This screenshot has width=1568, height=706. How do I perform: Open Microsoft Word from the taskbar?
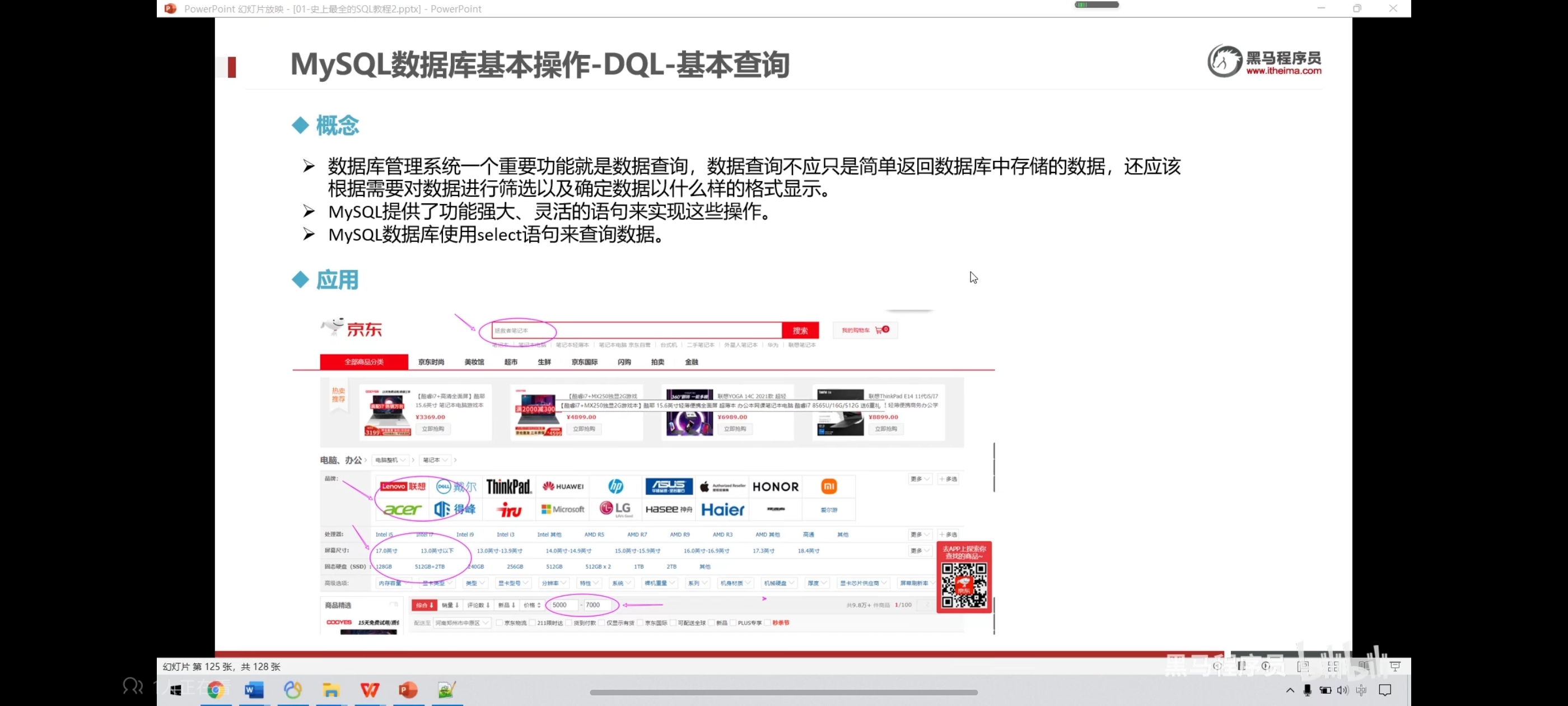[x=254, y=690]
